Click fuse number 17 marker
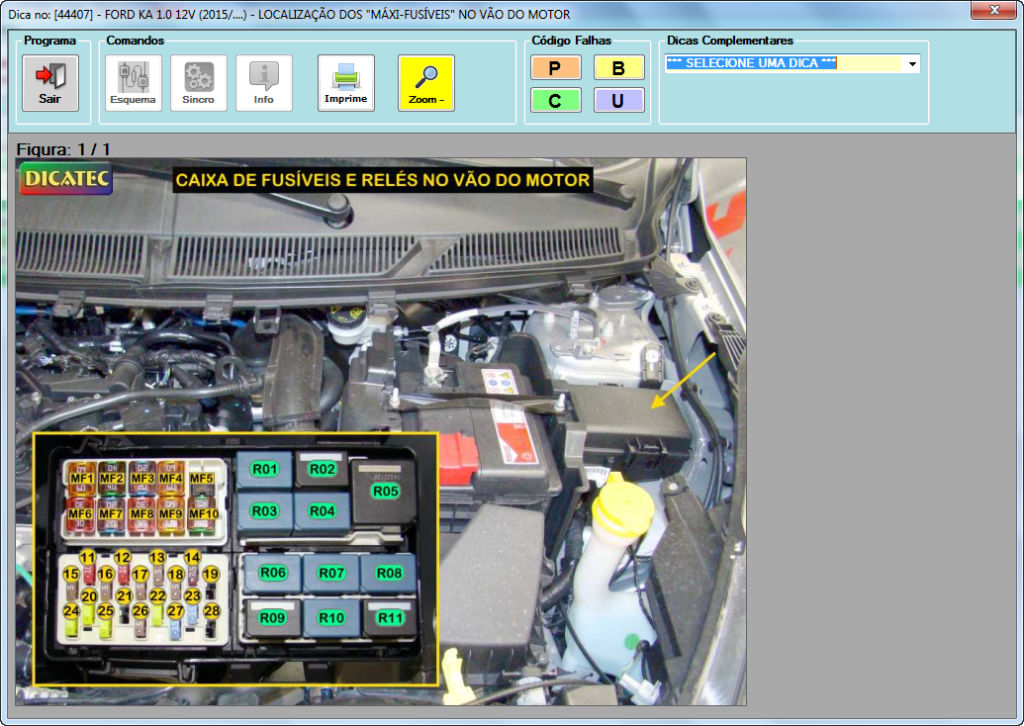This screenshot has height=726, width=1024. (x=140, y=575)
